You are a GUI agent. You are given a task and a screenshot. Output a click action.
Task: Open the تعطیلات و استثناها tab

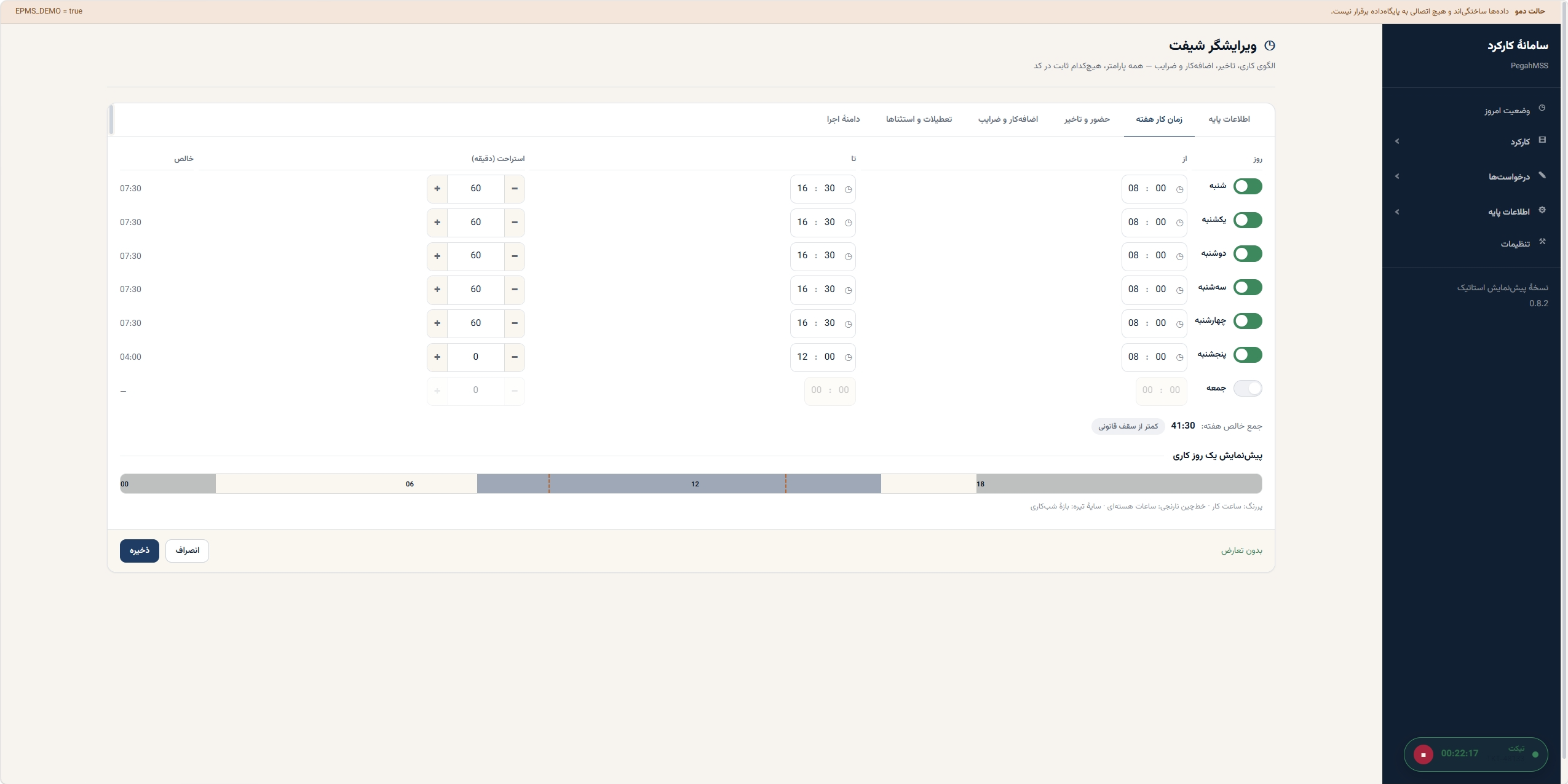tap(919, 119)
